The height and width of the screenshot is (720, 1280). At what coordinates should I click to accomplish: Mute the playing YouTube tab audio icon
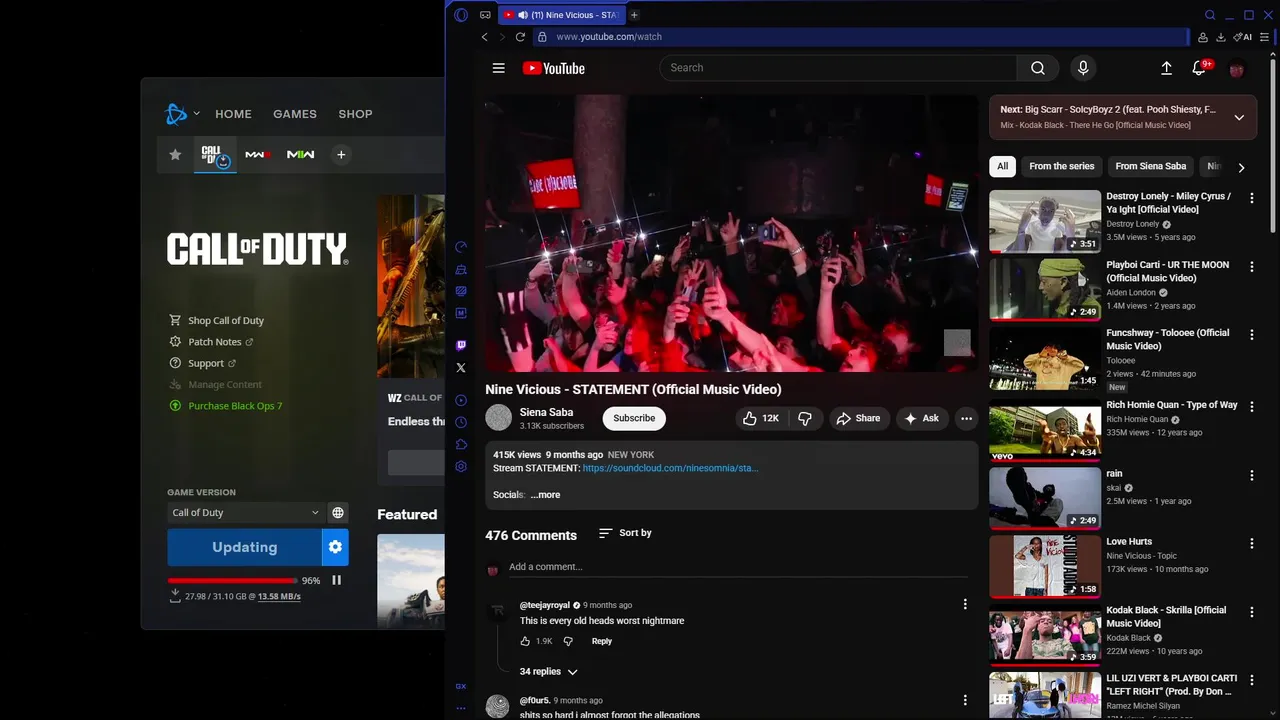pyautogui.click(x=522, y=15)
